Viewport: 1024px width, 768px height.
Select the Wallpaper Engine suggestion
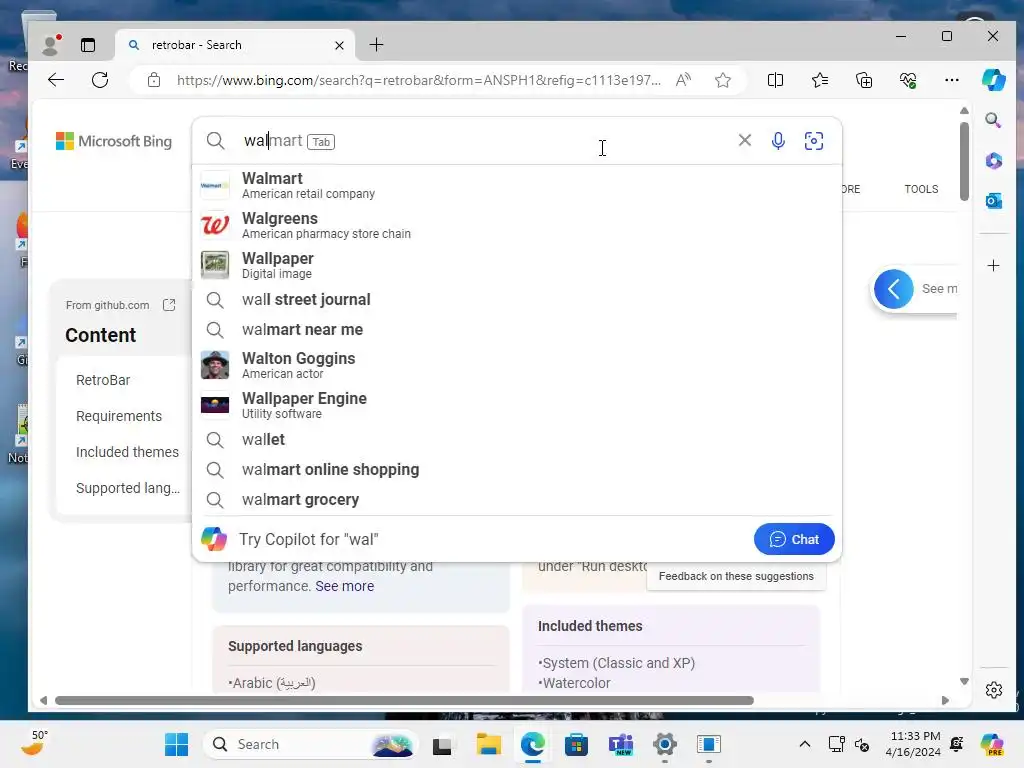(517, 405)
